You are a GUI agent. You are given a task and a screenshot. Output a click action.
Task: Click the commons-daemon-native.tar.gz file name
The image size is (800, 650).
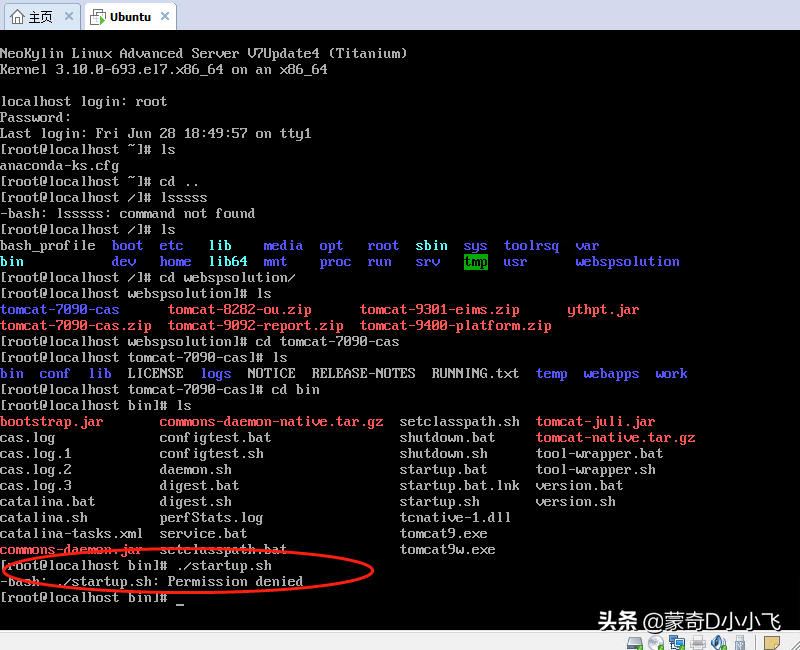point(271,422)
